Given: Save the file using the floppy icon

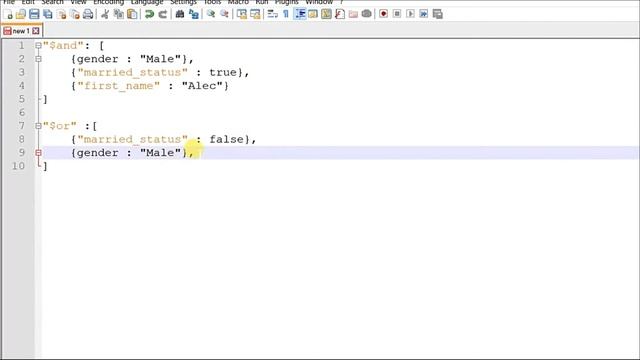Looking at the screenshot, I should click(34, 14).
